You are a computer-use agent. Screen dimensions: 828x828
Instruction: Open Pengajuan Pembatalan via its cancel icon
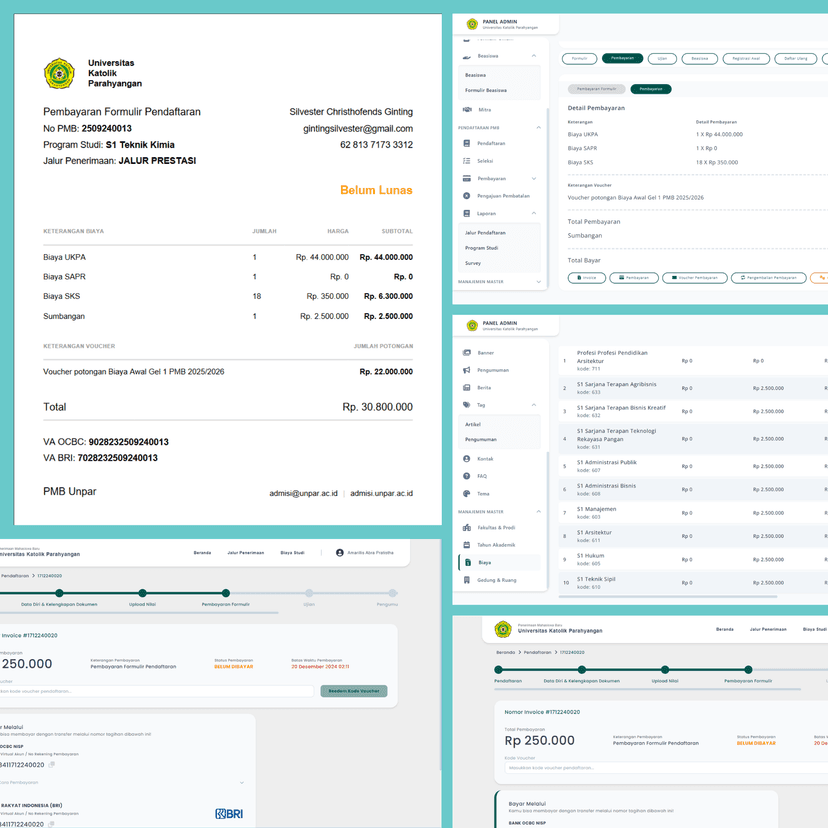click(x=466, y=196)
